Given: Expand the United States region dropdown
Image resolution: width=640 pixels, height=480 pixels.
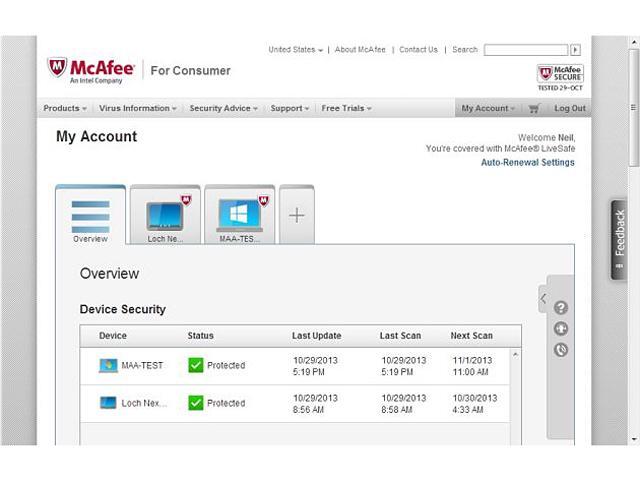Looking at the screenshot, I should (295, 50).
